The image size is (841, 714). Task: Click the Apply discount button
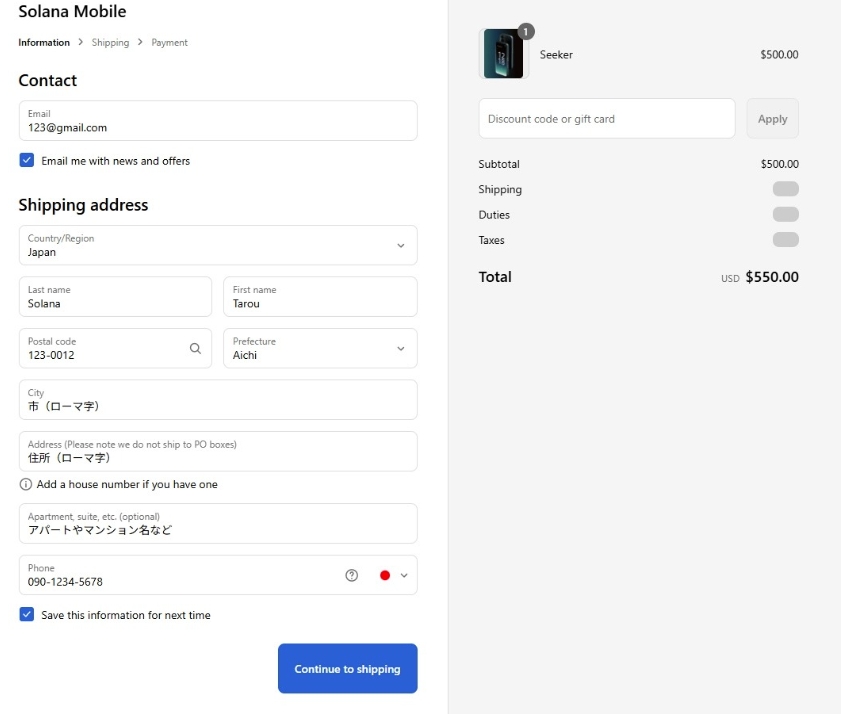point(772,119)
